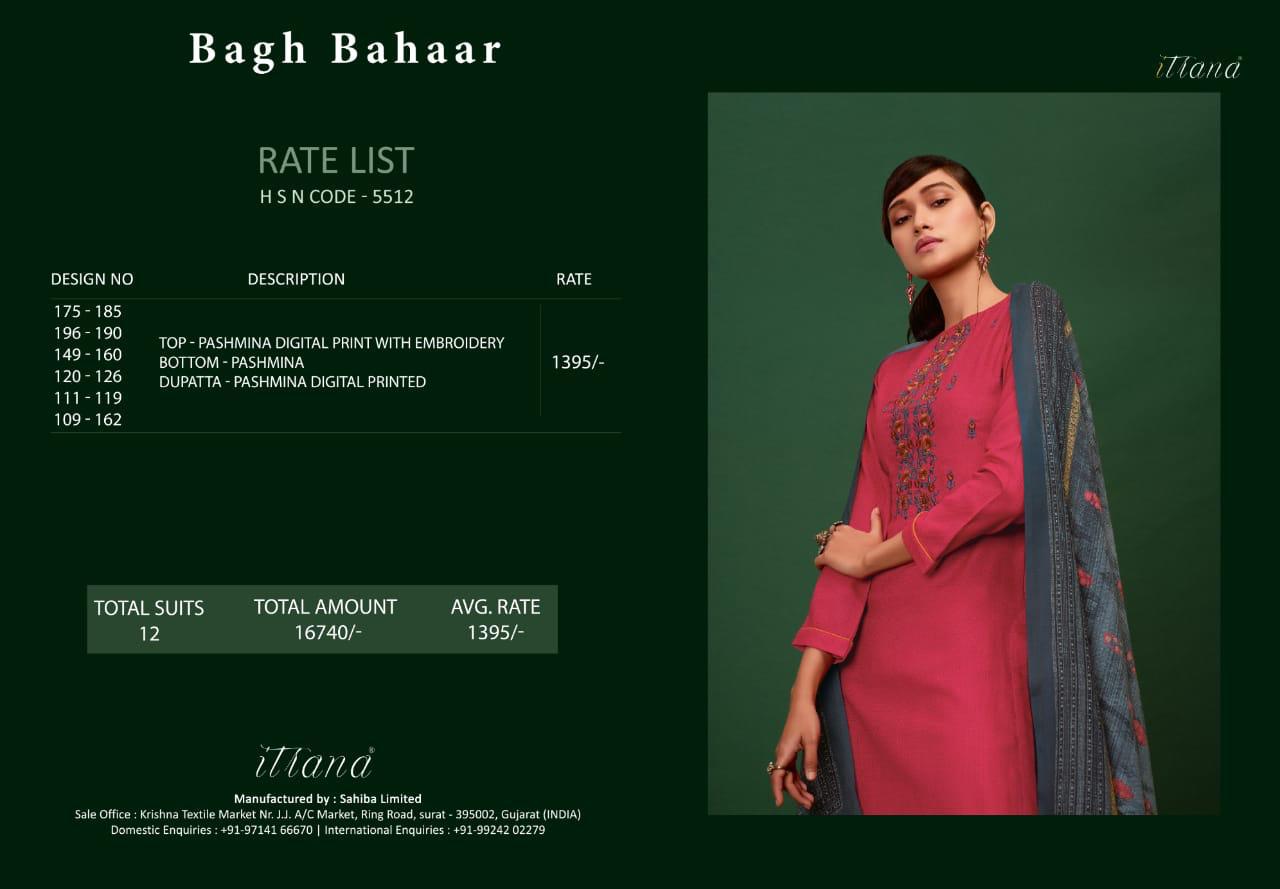Click the 1395/- rate cell
Viewport: 1280px width, 889px height.
(x=578, y=362)
